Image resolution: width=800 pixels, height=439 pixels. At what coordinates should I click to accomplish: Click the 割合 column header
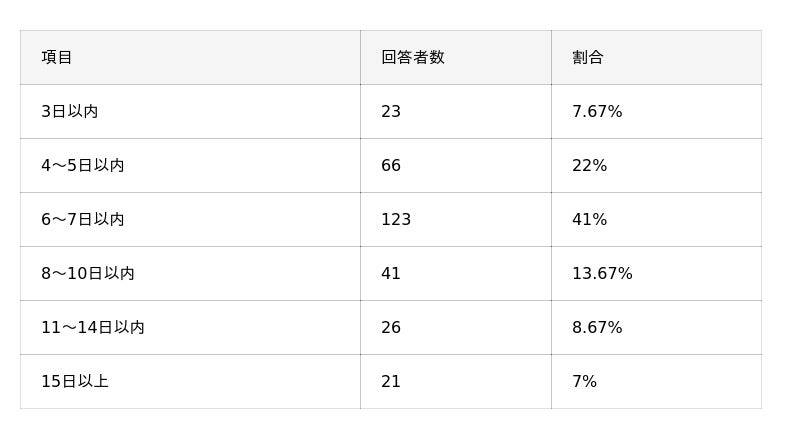tap(588, 58)
